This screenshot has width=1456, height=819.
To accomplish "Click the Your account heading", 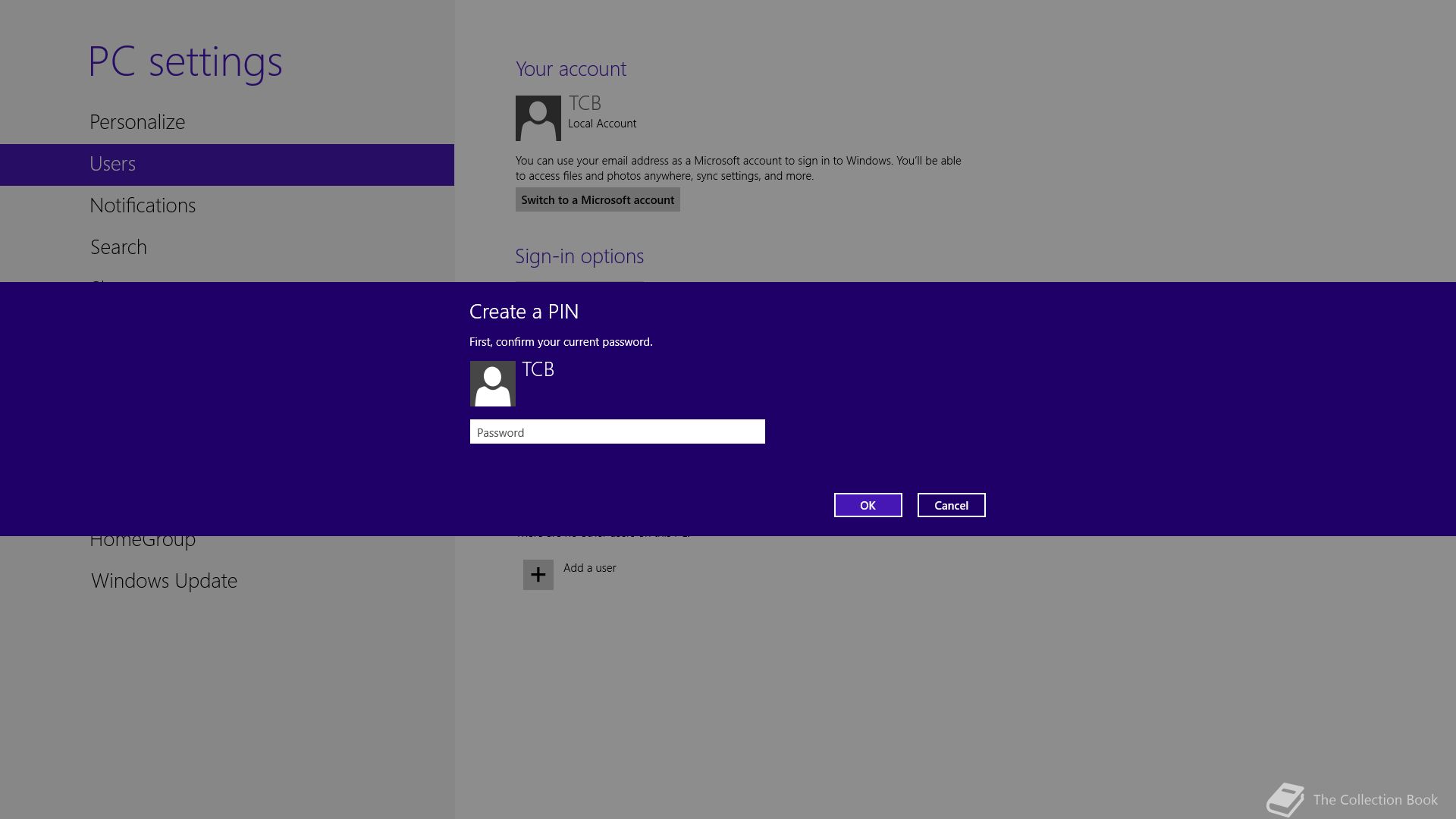I will click(x=571, y=69).
